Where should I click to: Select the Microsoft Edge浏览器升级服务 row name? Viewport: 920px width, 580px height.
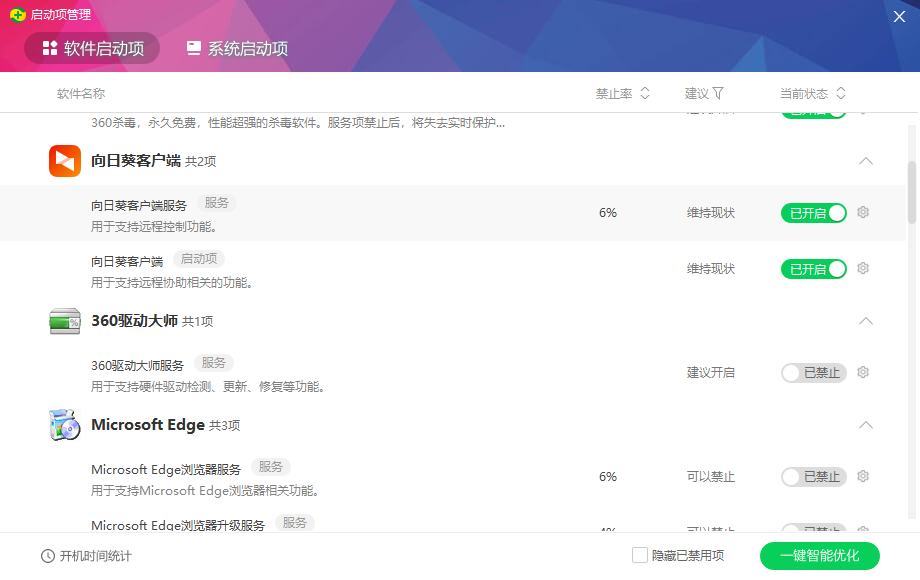click(178, 525)
